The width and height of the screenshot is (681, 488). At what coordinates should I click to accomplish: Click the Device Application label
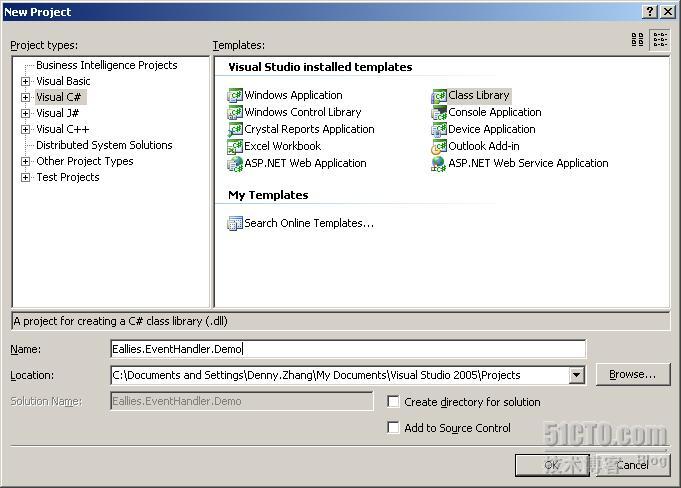(492, 129)
